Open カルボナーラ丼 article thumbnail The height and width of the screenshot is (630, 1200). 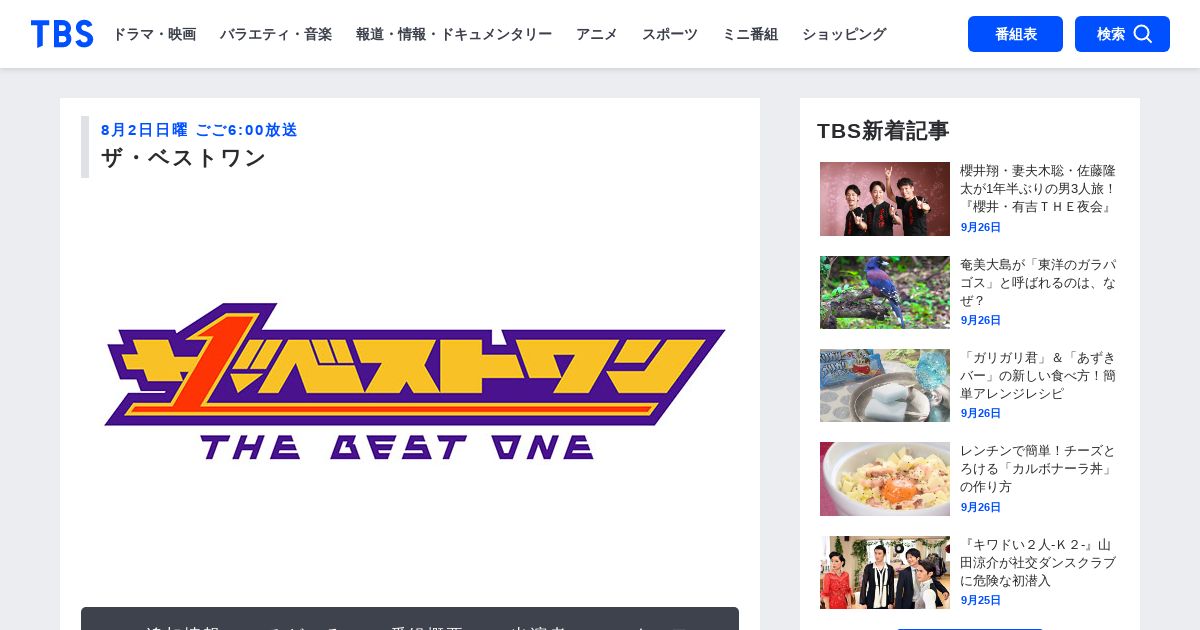(x=885, y=479)
